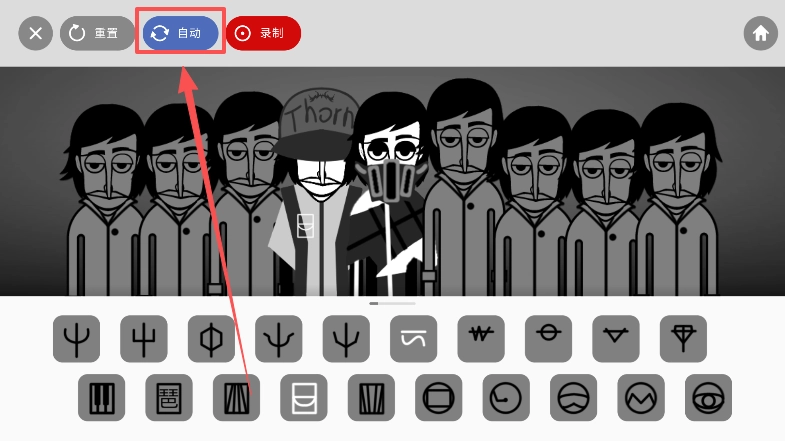Toggle the 自动 auto mode button

point(181,33)
